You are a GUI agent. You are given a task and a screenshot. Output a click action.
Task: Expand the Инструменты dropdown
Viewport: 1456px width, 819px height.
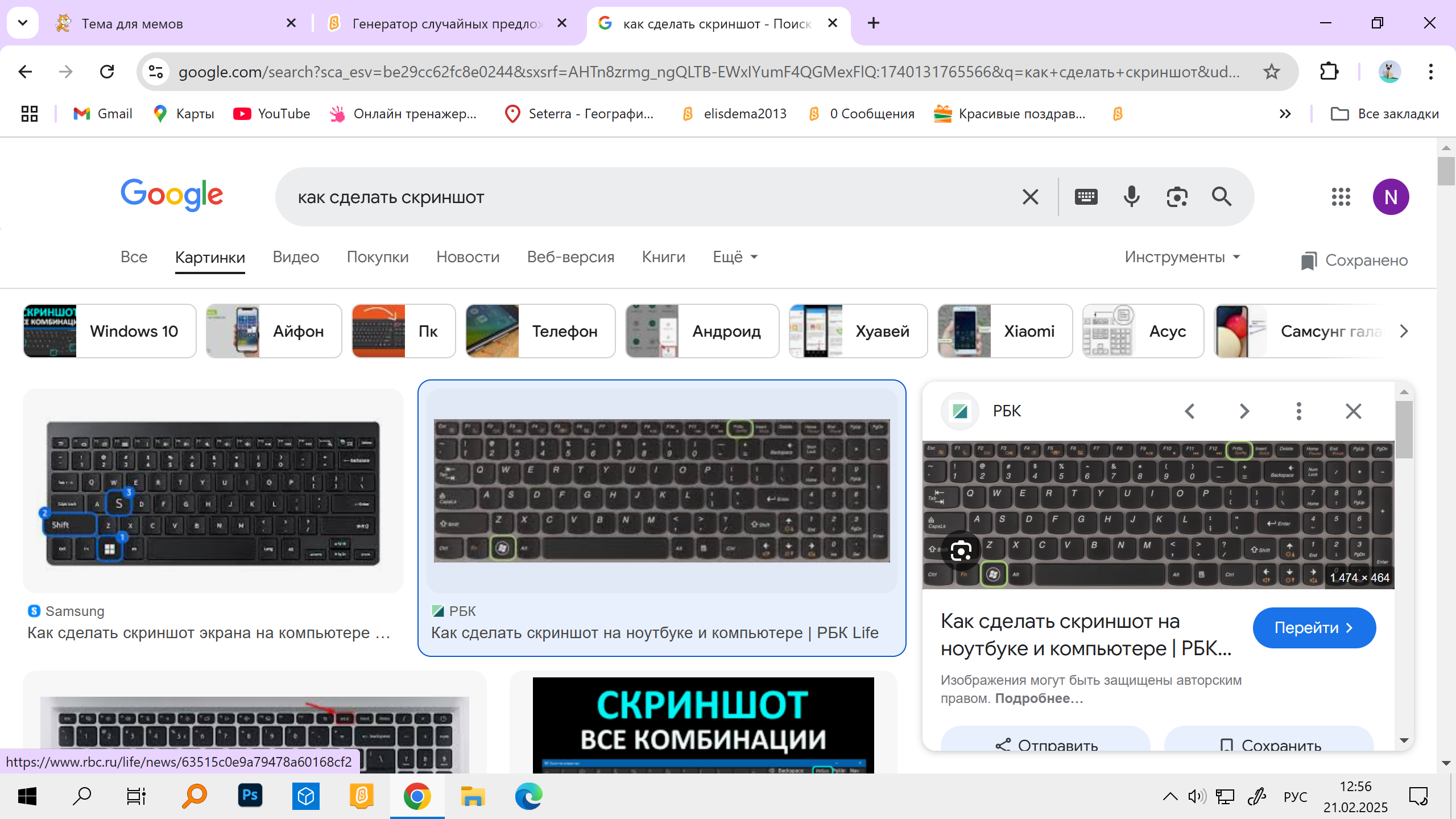(x=1182, y=257)
